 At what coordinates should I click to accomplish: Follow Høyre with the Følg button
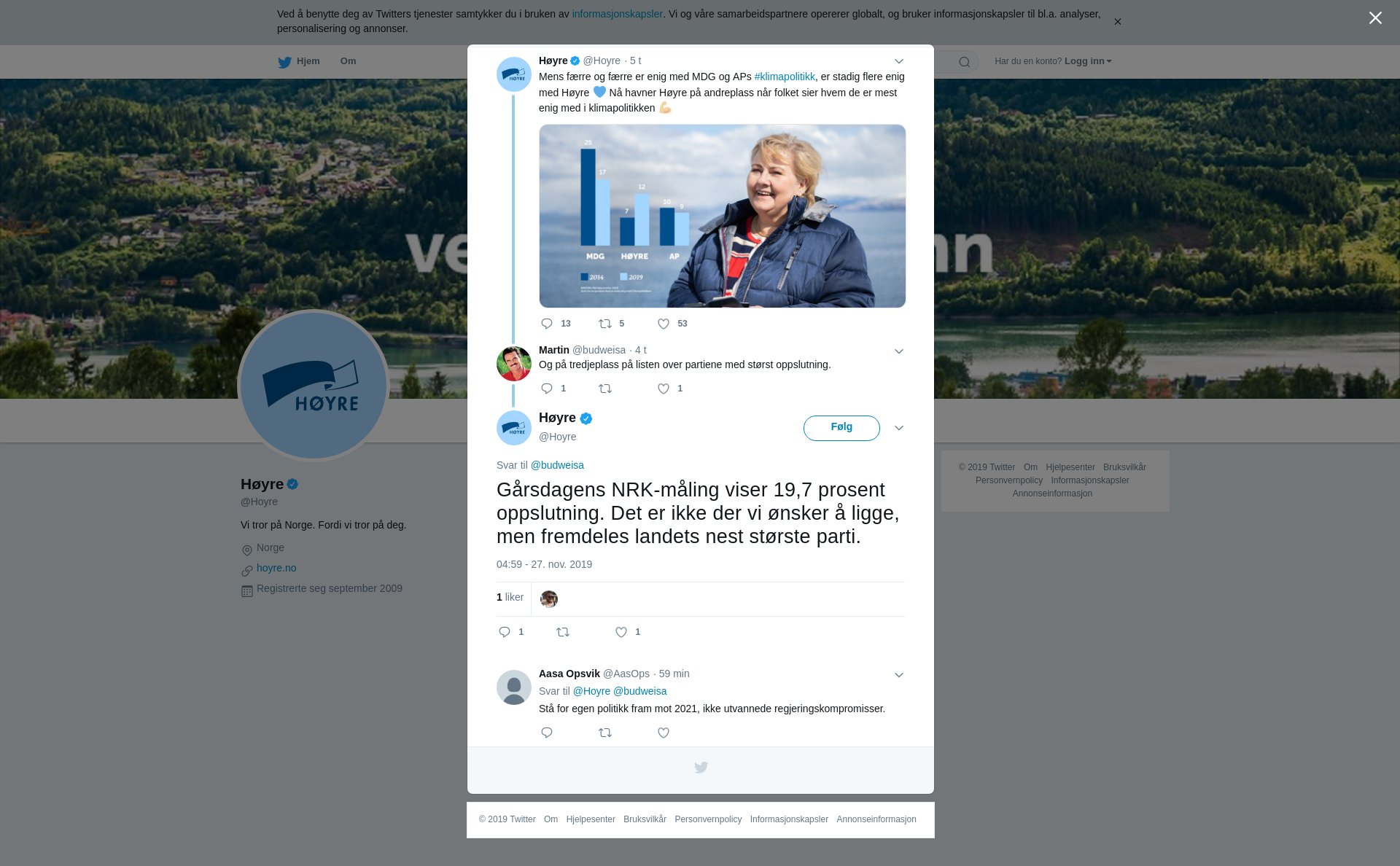(841, 428)
